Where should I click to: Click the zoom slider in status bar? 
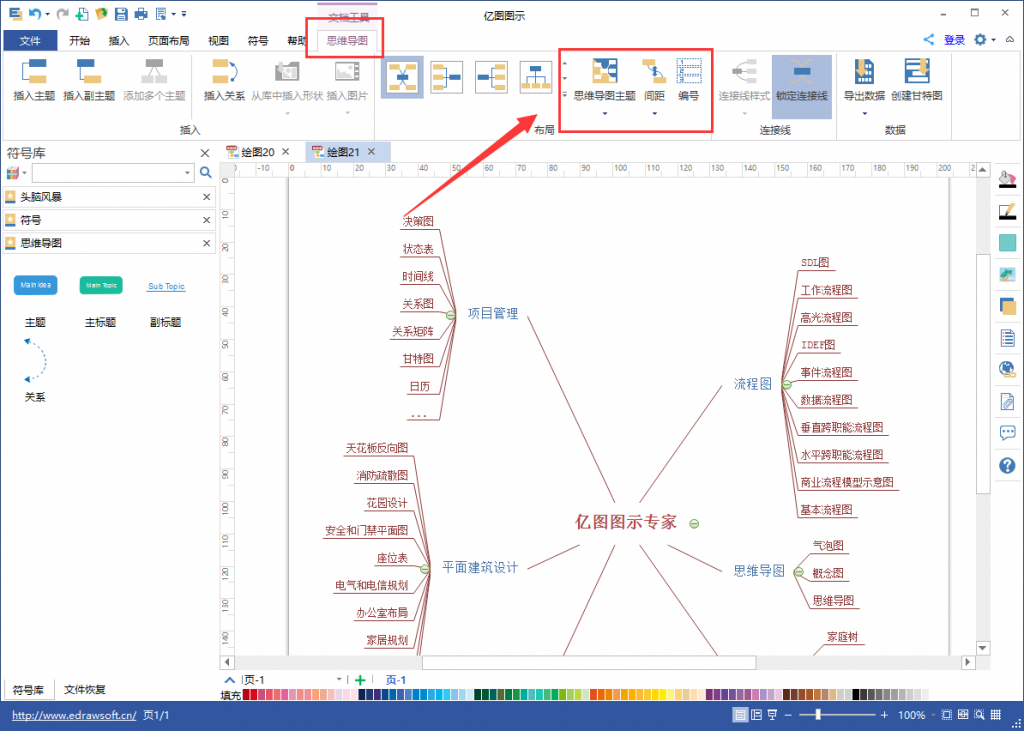pyautogui.click(x=836, y=715)
